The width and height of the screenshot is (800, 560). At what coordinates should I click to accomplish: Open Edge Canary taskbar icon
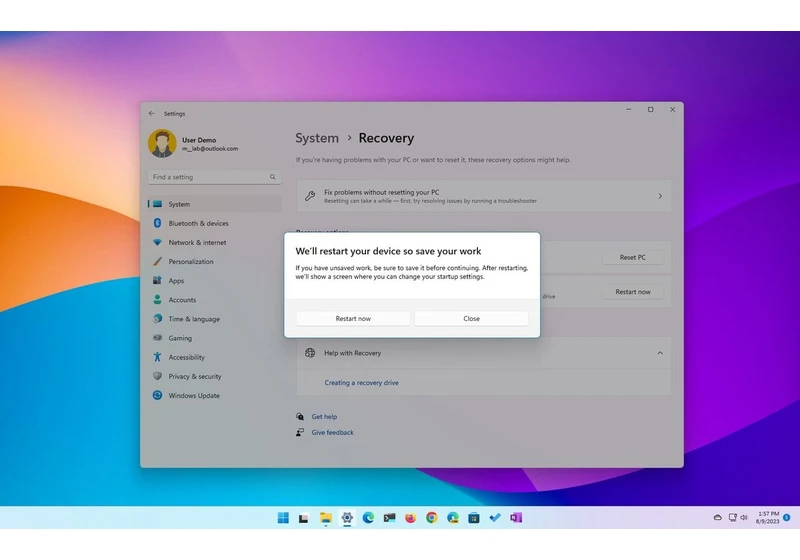click(453, 518)
